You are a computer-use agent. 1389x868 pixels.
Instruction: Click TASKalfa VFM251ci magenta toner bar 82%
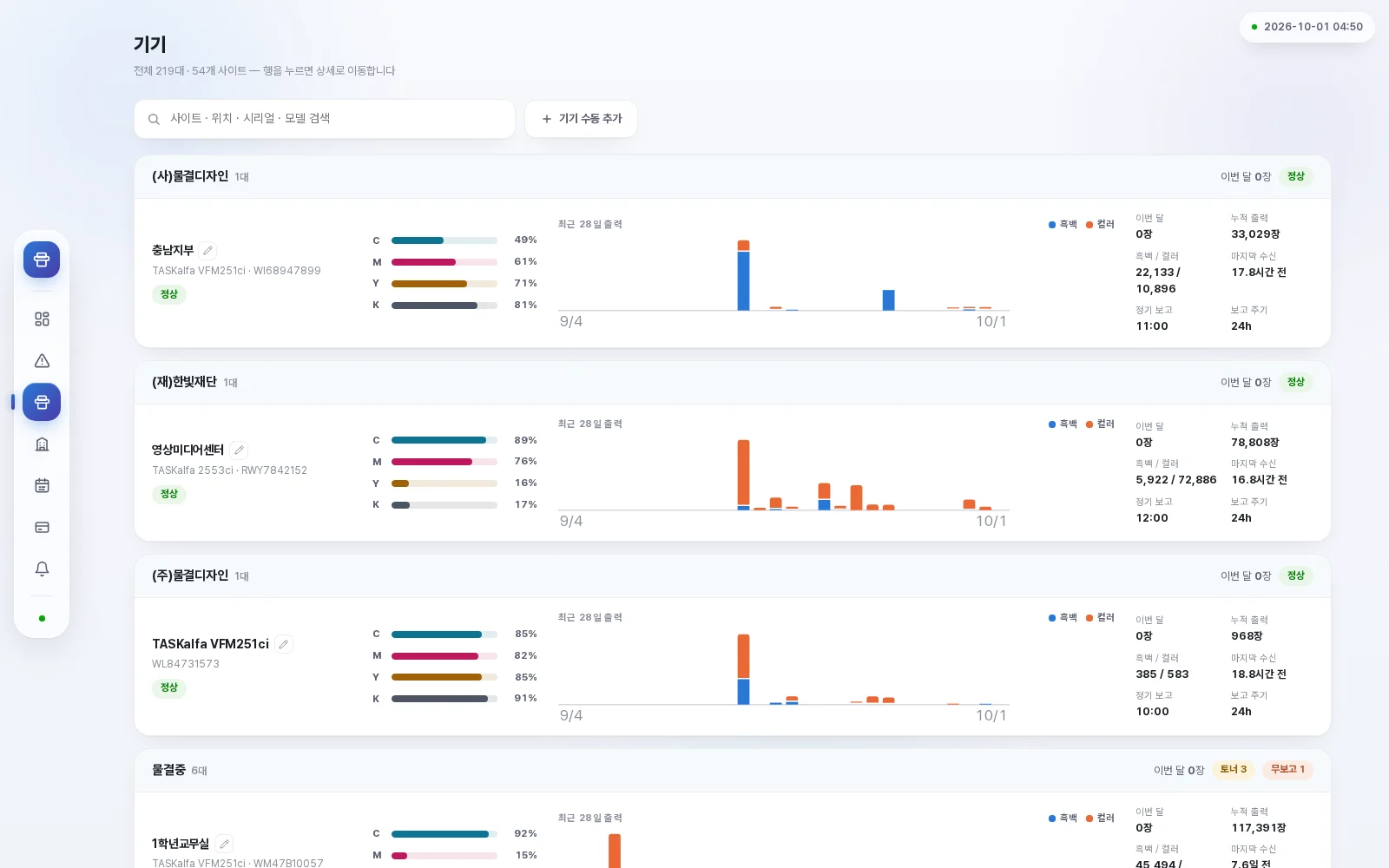[x=444, y=656]
